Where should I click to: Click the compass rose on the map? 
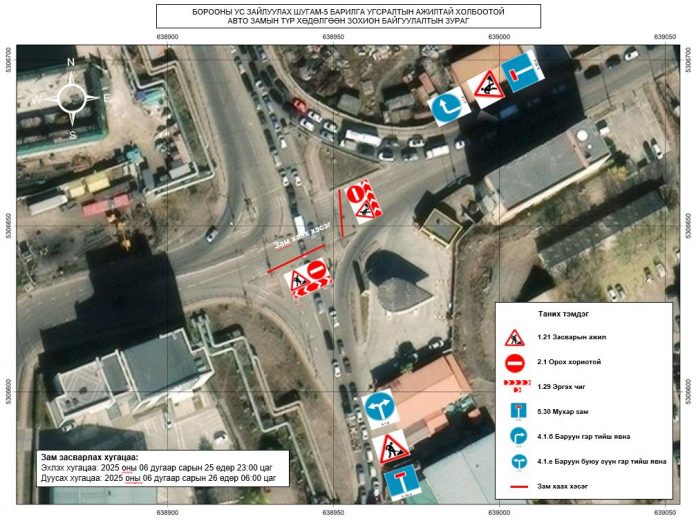(72, 98)
